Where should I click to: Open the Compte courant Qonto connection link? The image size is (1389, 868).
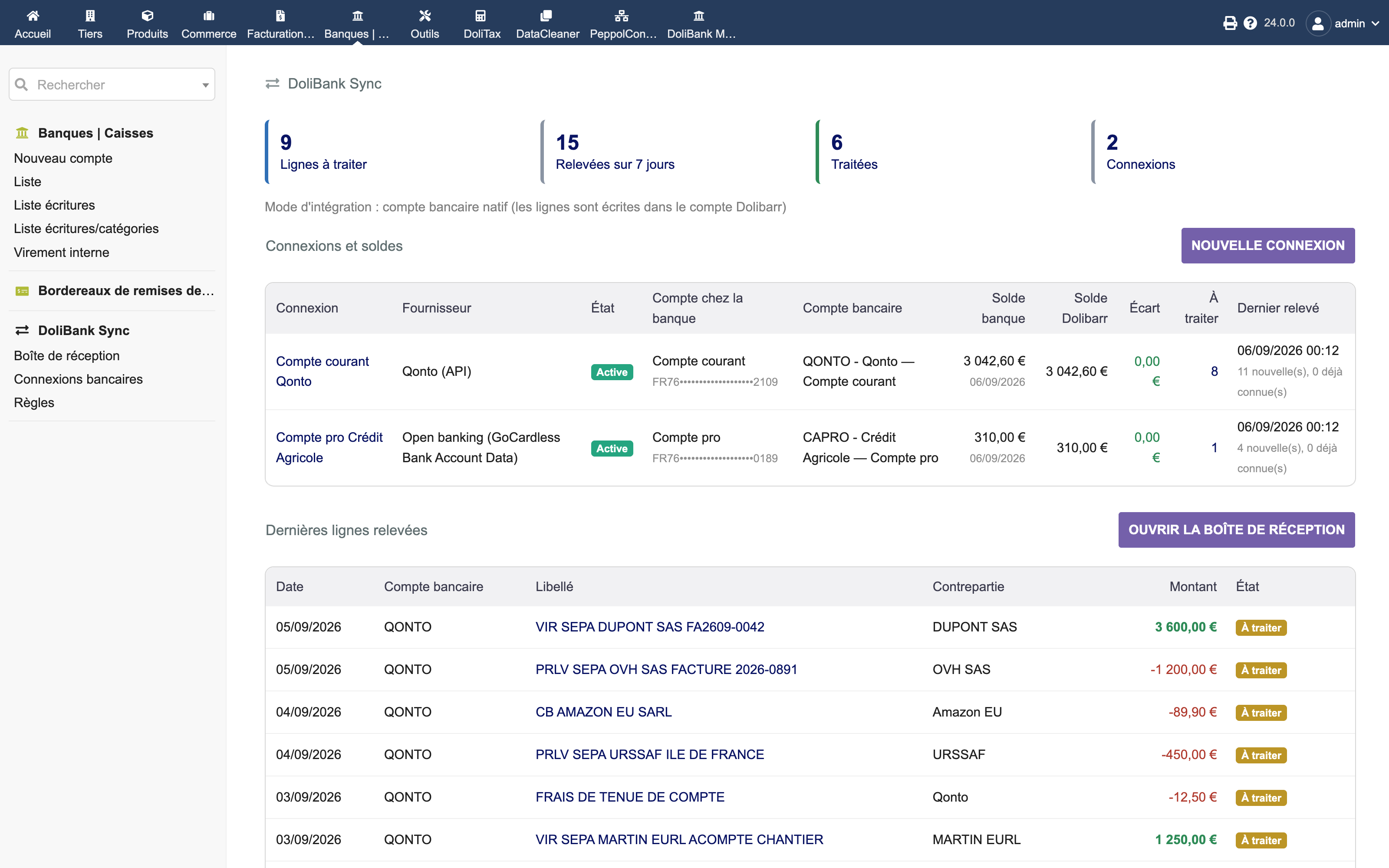tap(322, 372)
